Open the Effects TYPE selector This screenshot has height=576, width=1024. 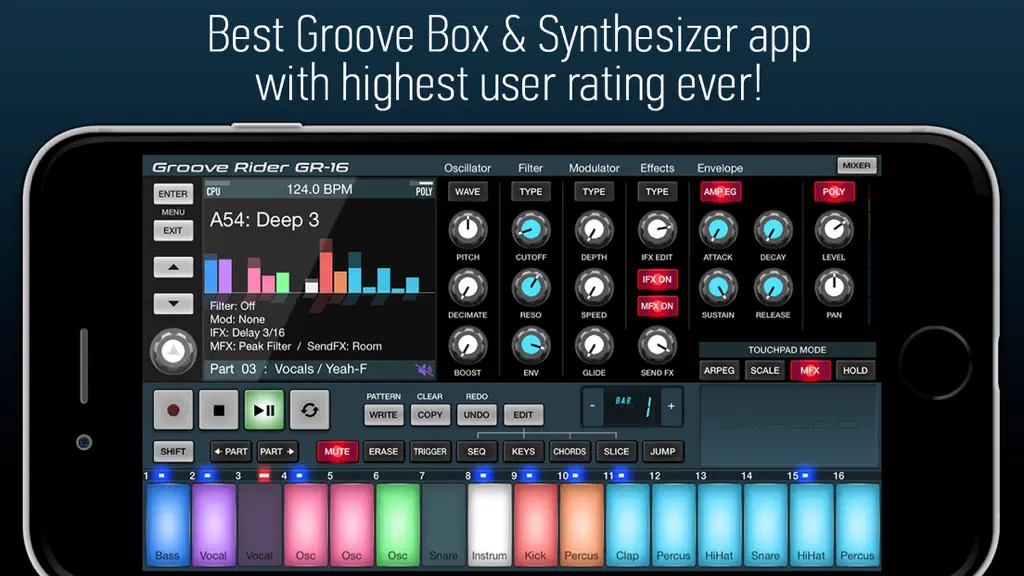[x=657, y=191]
